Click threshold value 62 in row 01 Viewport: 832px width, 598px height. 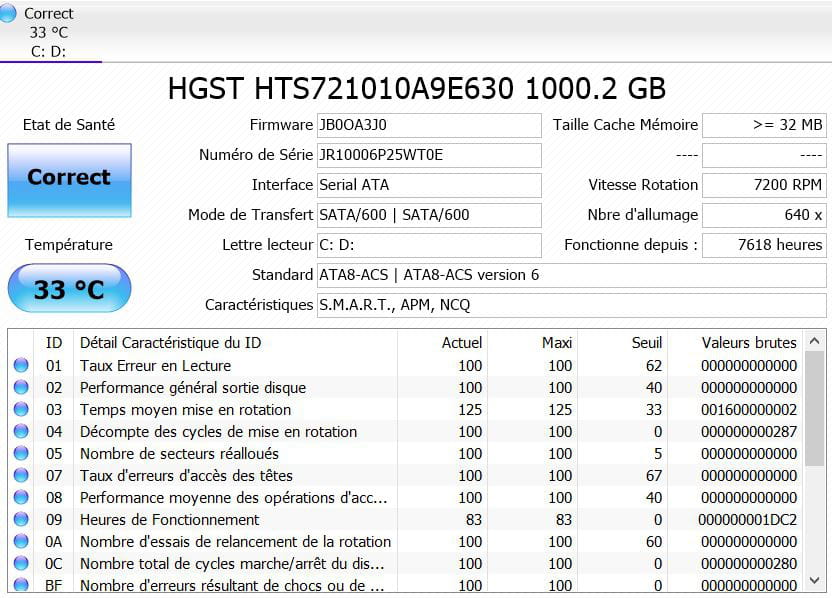(x=654, y=366)
